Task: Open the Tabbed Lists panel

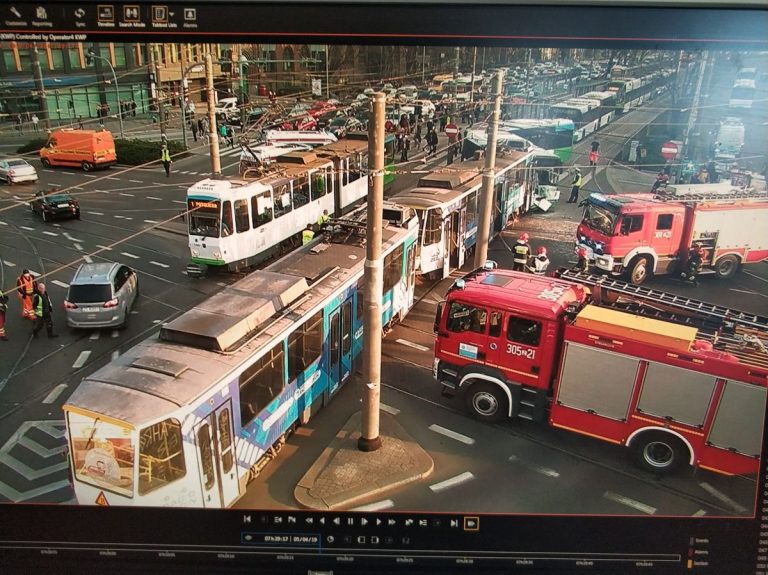Action: click(160, 14)
